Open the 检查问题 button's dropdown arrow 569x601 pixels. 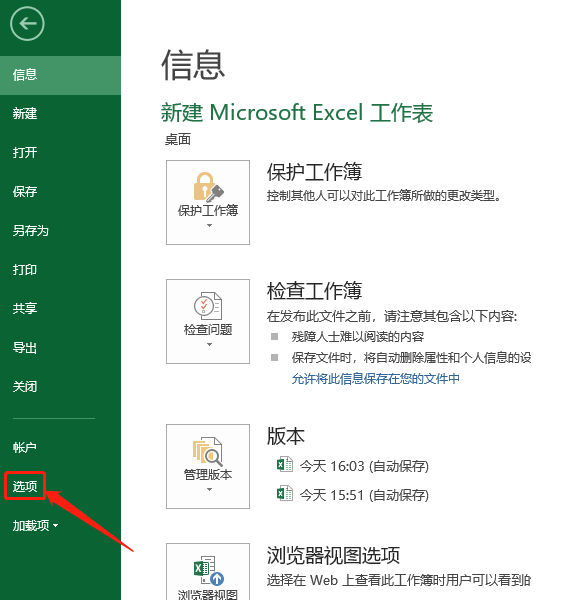click(209, 344)
